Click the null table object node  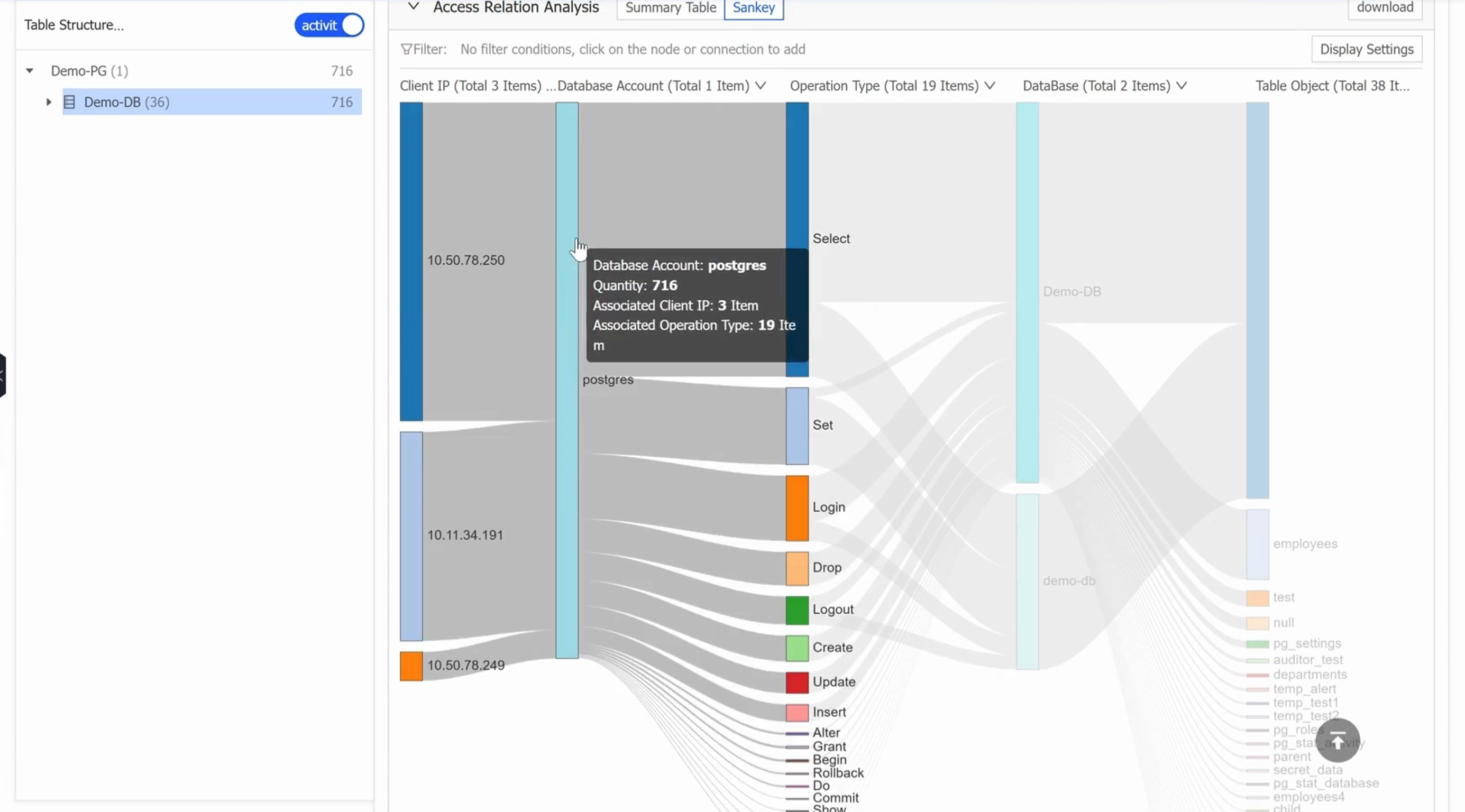[1258, 623]
